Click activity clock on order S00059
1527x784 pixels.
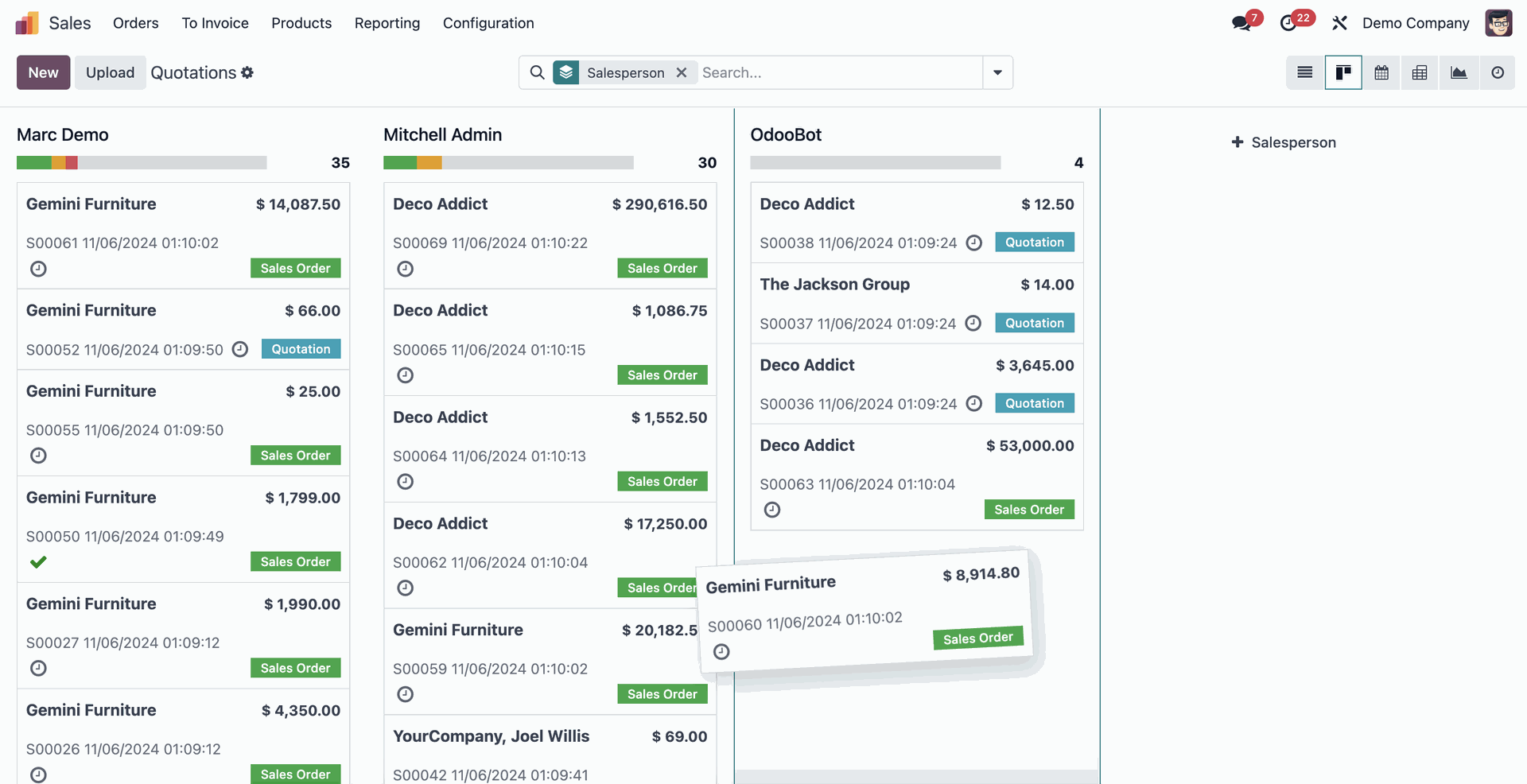(x=406, y=695)
